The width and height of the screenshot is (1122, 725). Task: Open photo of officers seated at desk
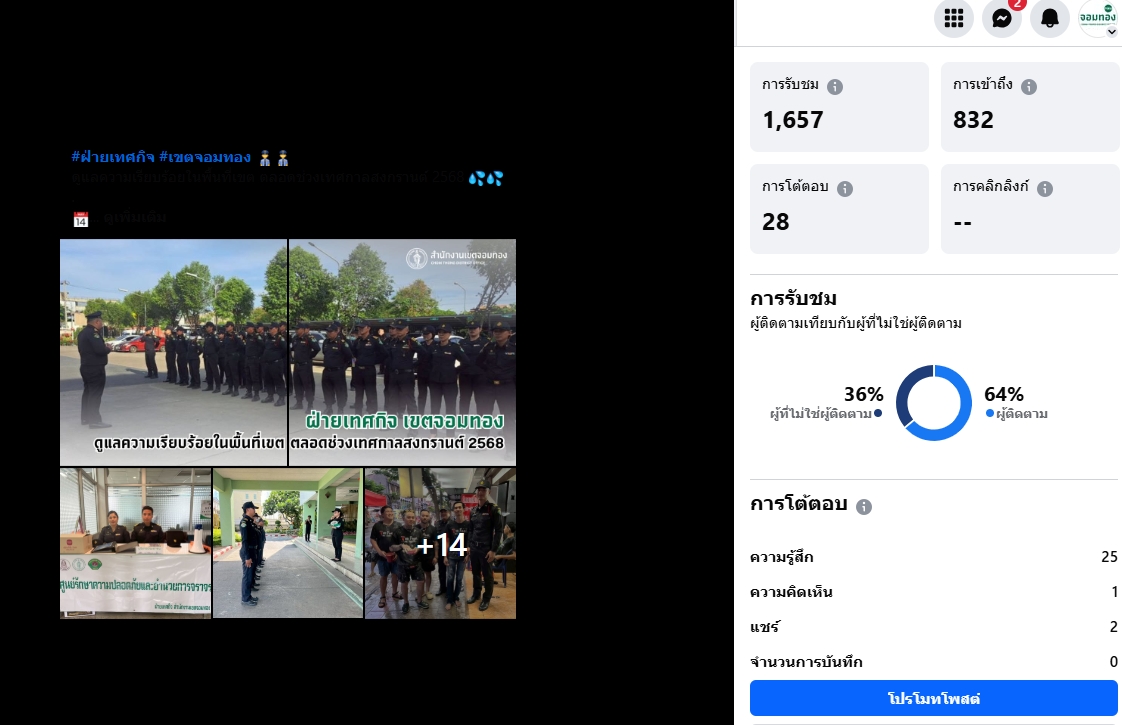135,543
